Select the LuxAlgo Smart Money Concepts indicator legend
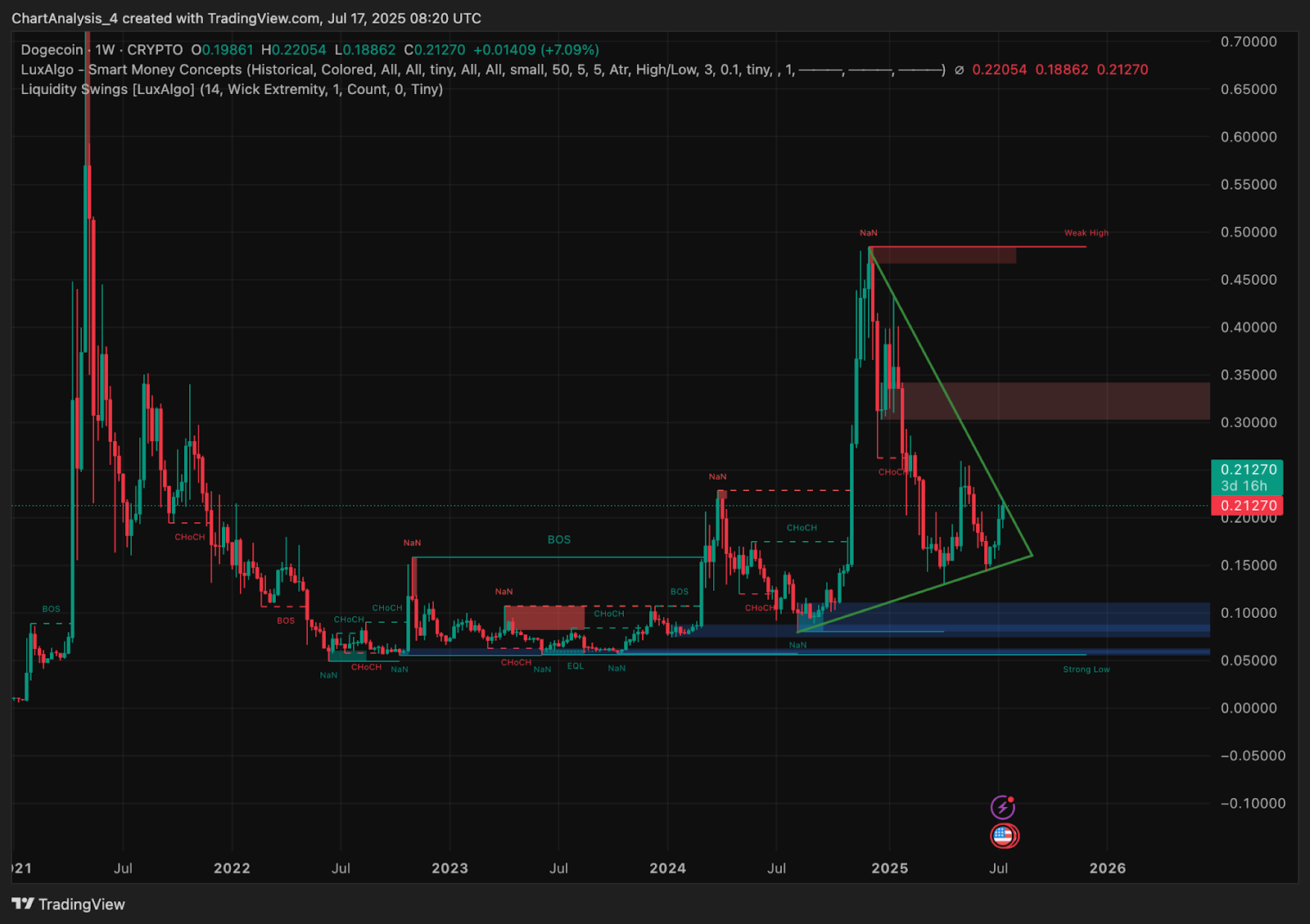This screenshot has height=924, width=1310. pos(482,70)
